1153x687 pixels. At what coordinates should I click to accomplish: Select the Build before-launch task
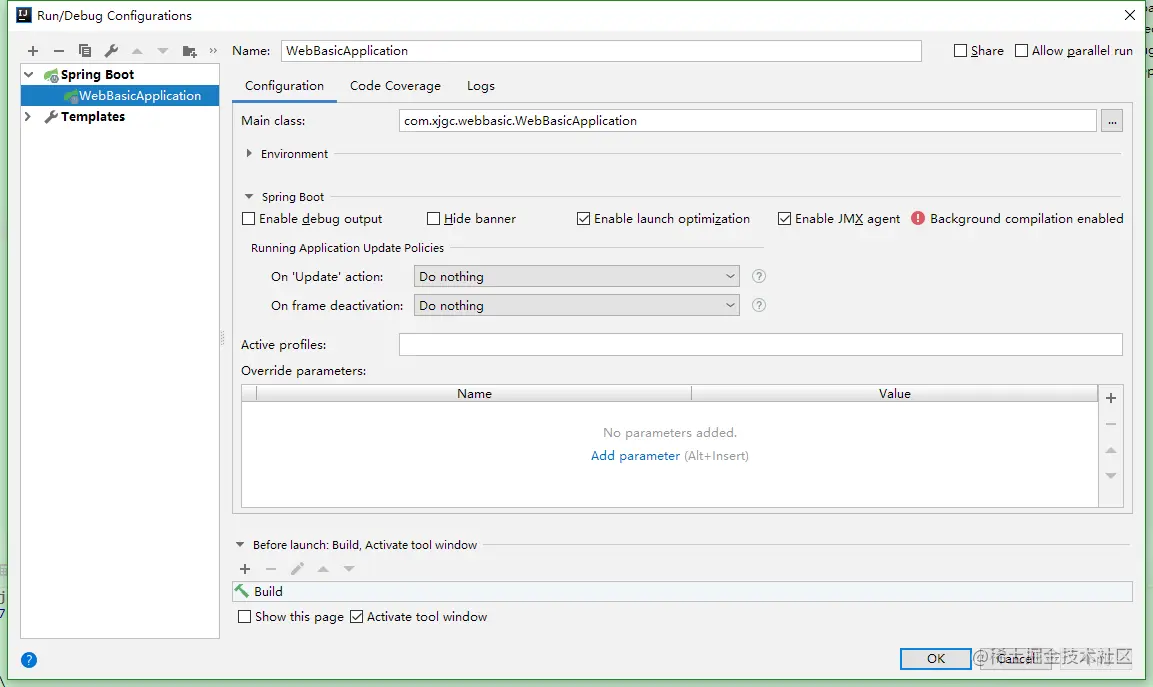[682, 591]
